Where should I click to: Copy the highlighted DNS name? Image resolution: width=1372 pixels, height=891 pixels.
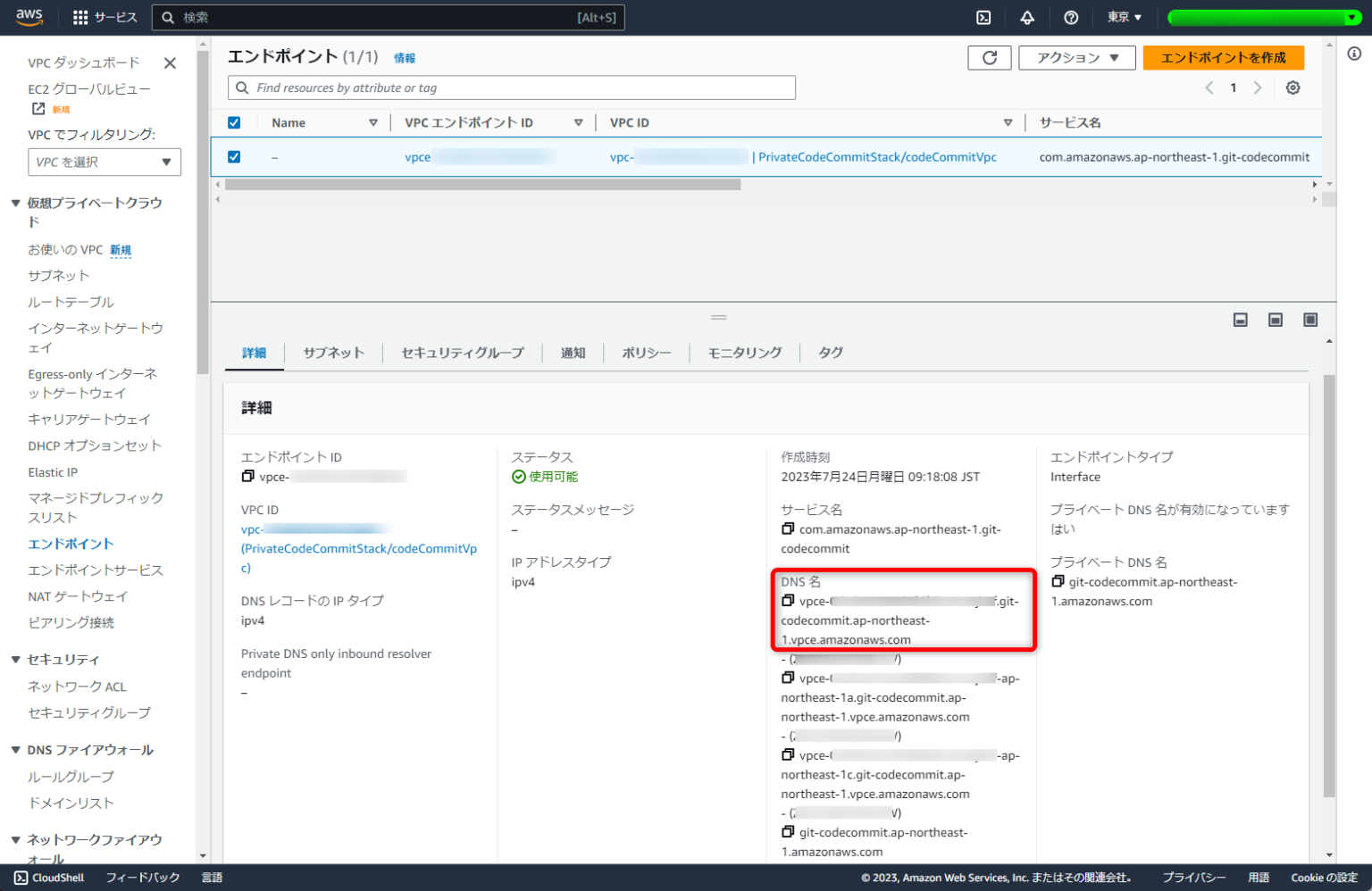[x=787, y=600]
